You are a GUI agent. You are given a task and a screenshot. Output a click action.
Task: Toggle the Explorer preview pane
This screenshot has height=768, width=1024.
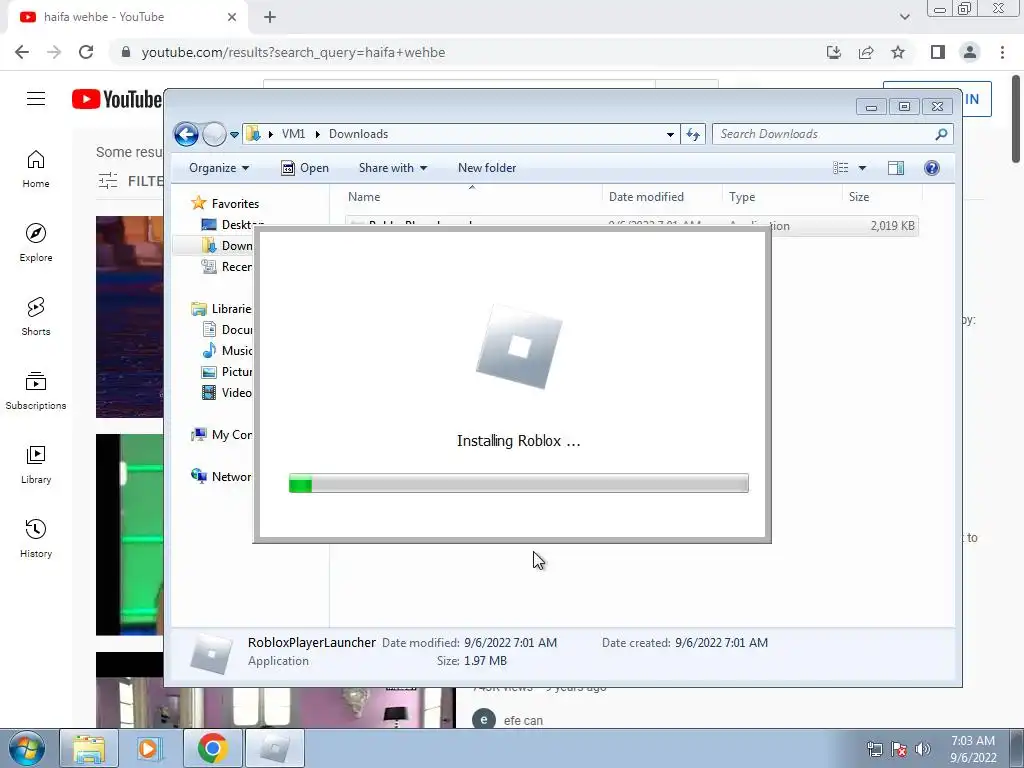point(896,168)
